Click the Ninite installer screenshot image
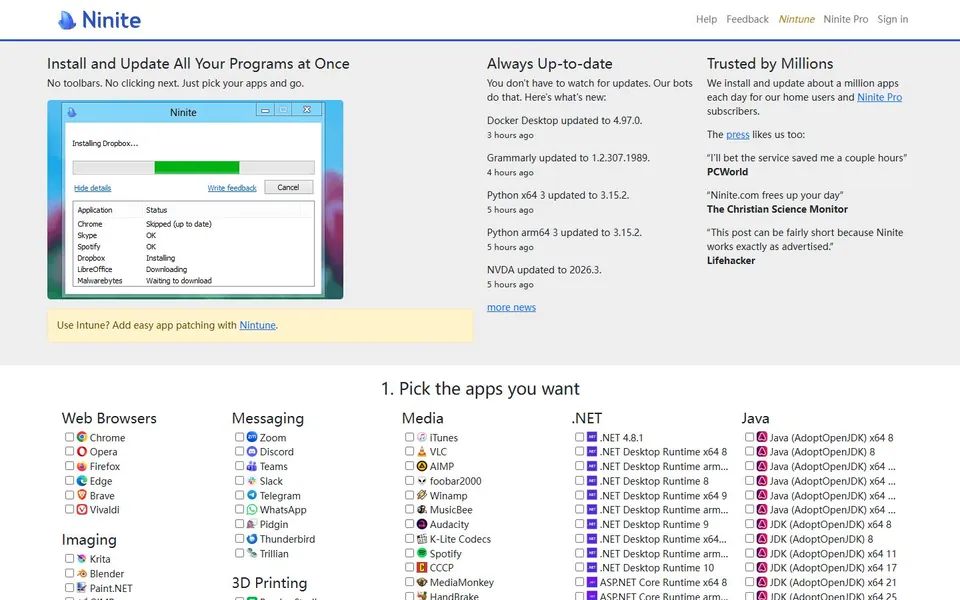This screenshot has height=600, width=960. point(195,200)
